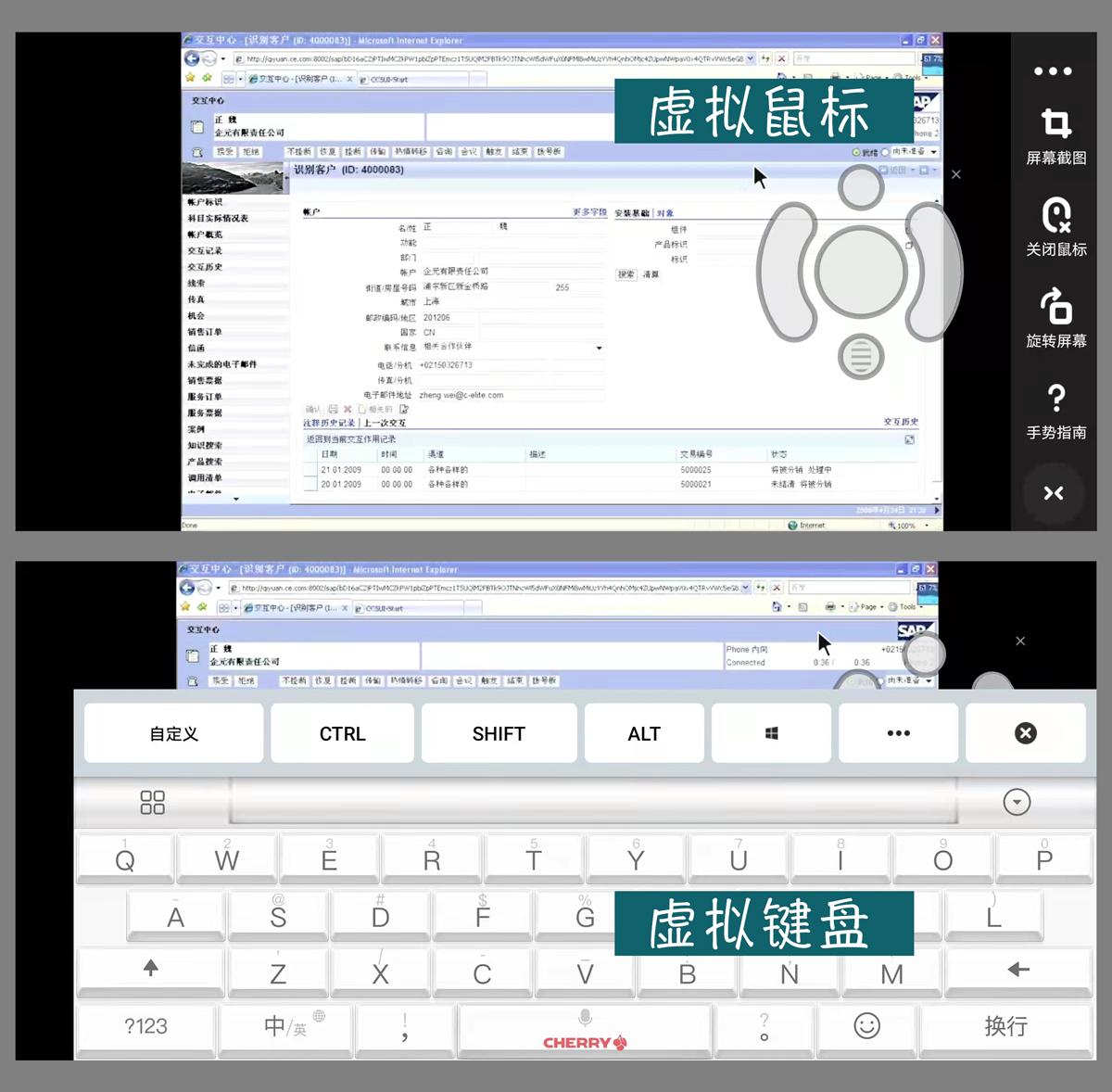This screenshot has height=1092, width=1112.
Task: Close the shortcut key bar with X
Action: pyautogui.click(x=1025, y=733)
